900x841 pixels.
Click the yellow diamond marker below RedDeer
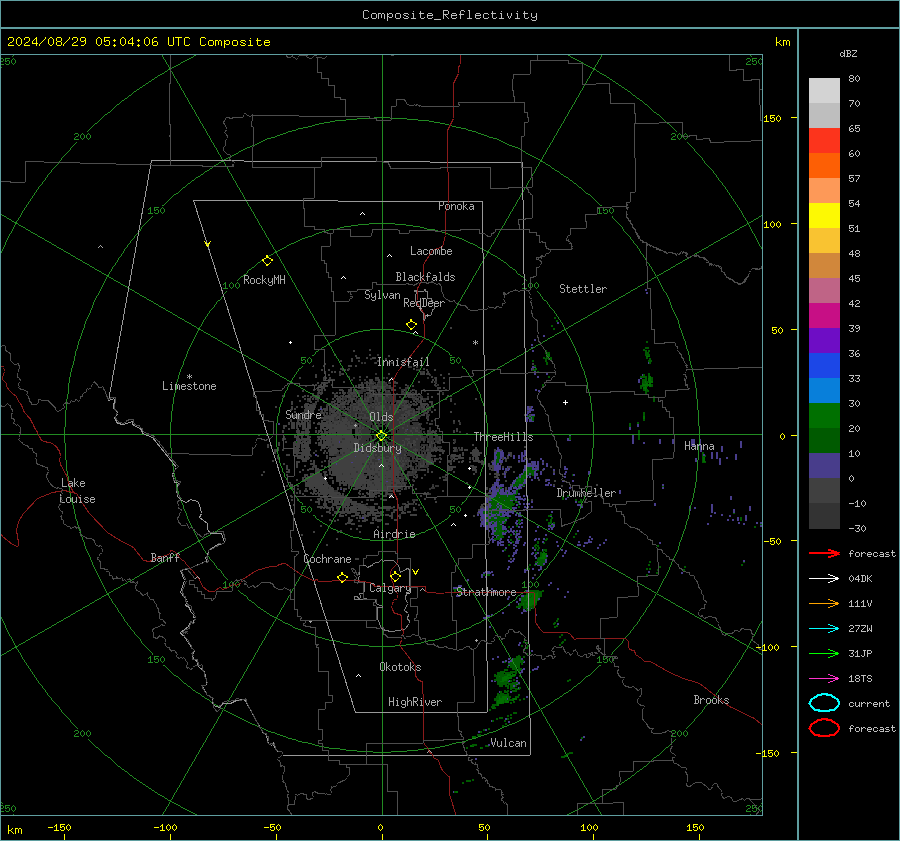tap(411, 325)
